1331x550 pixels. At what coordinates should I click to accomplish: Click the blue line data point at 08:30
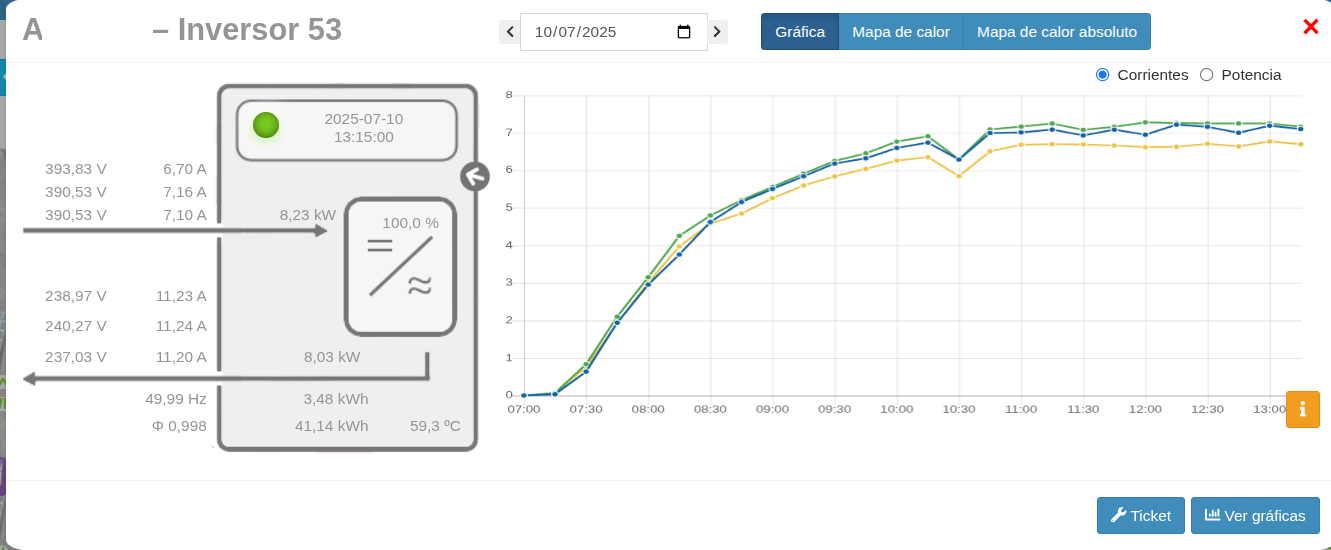710,222
